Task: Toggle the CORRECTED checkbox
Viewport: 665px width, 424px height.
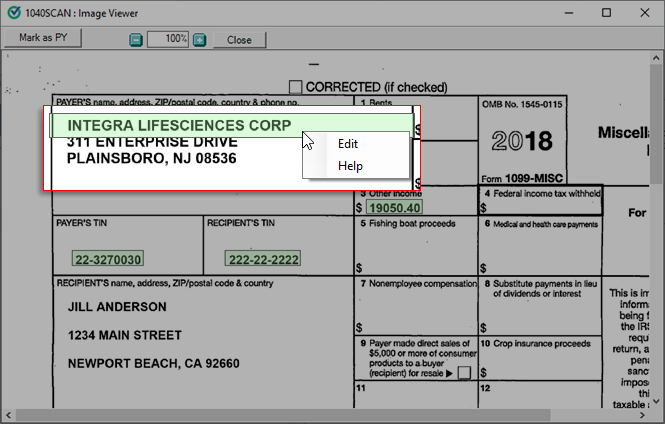Action: [x=295, y=87]
